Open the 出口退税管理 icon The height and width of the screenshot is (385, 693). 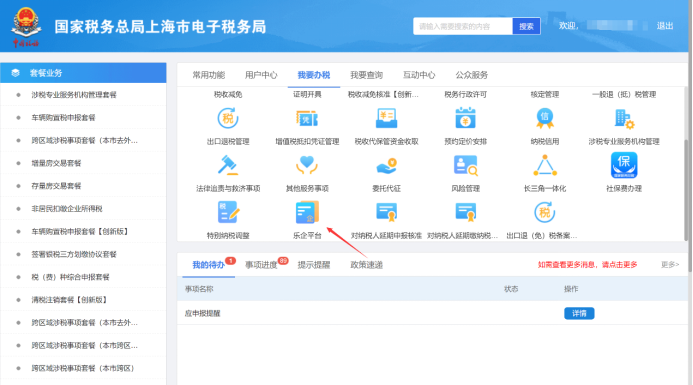[x=228, y=118]
